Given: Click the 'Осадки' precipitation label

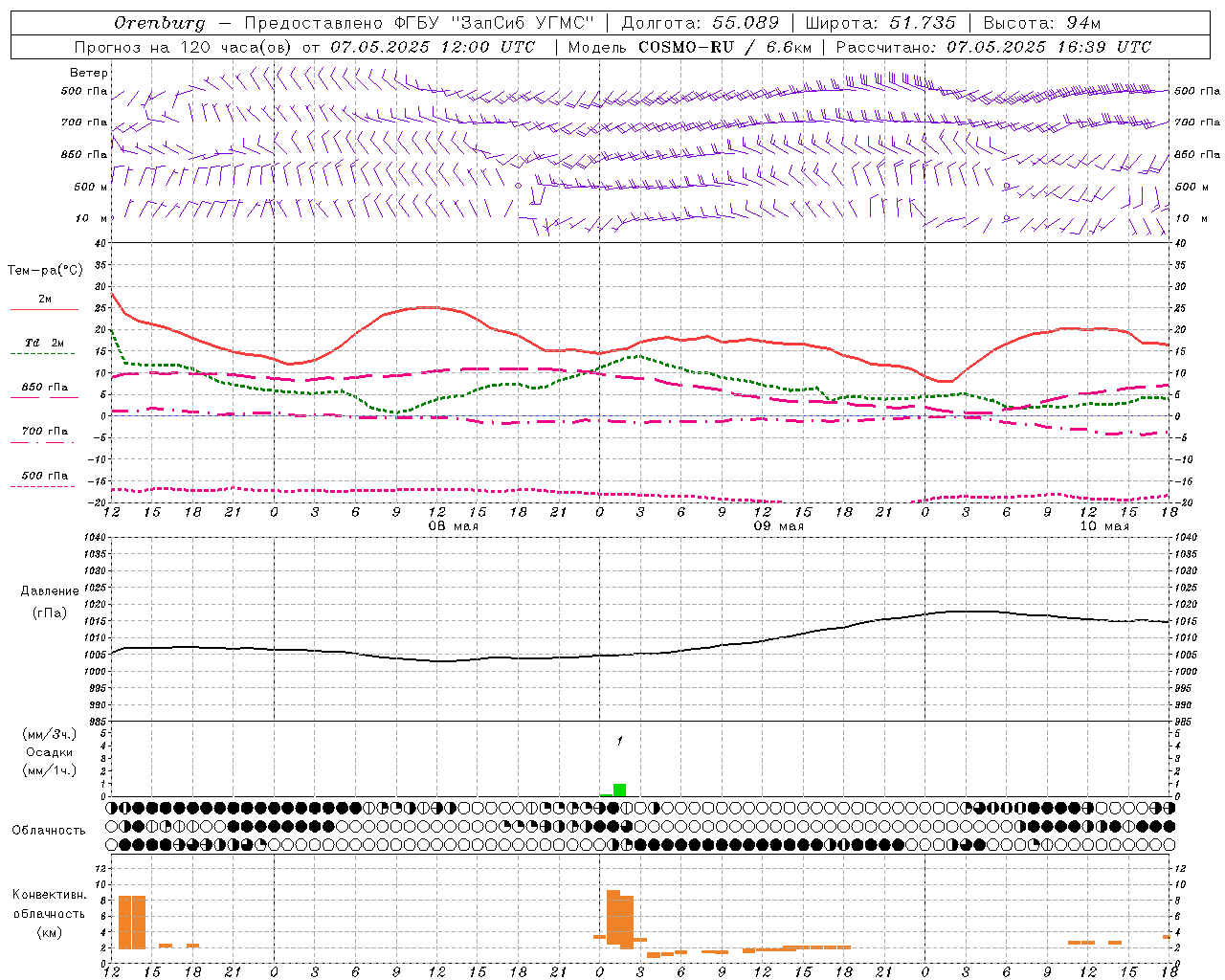Looking at the screenshot, I should point(50,752).
